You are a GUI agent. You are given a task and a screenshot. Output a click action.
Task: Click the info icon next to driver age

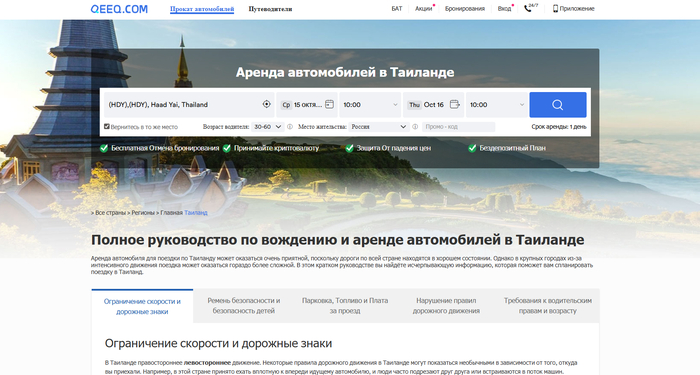(290, 127)
